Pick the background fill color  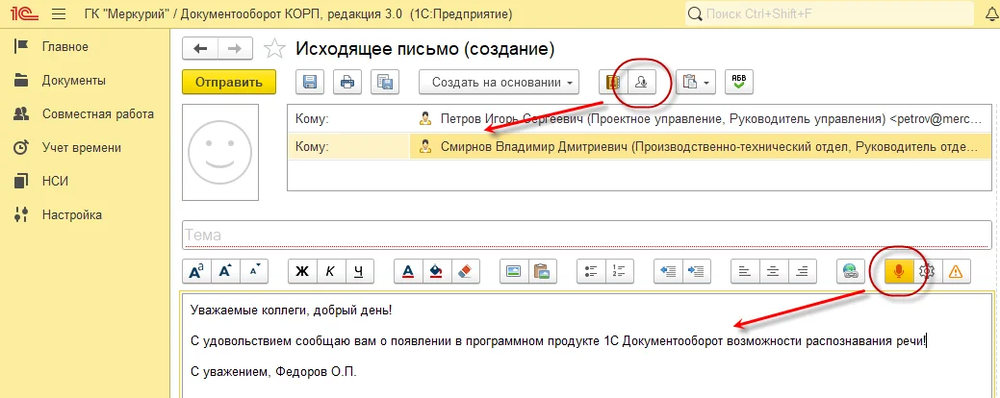(x=437, y=271)
